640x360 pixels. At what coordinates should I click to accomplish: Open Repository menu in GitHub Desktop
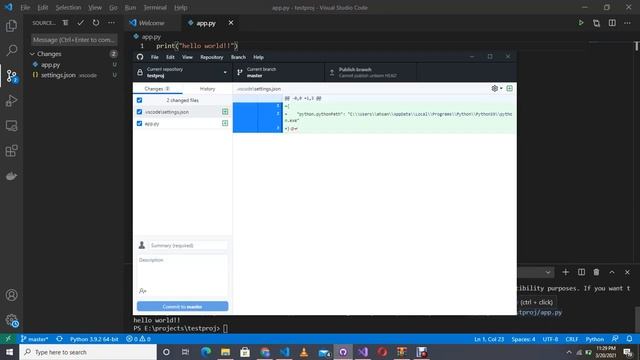[x=211, y=57]
